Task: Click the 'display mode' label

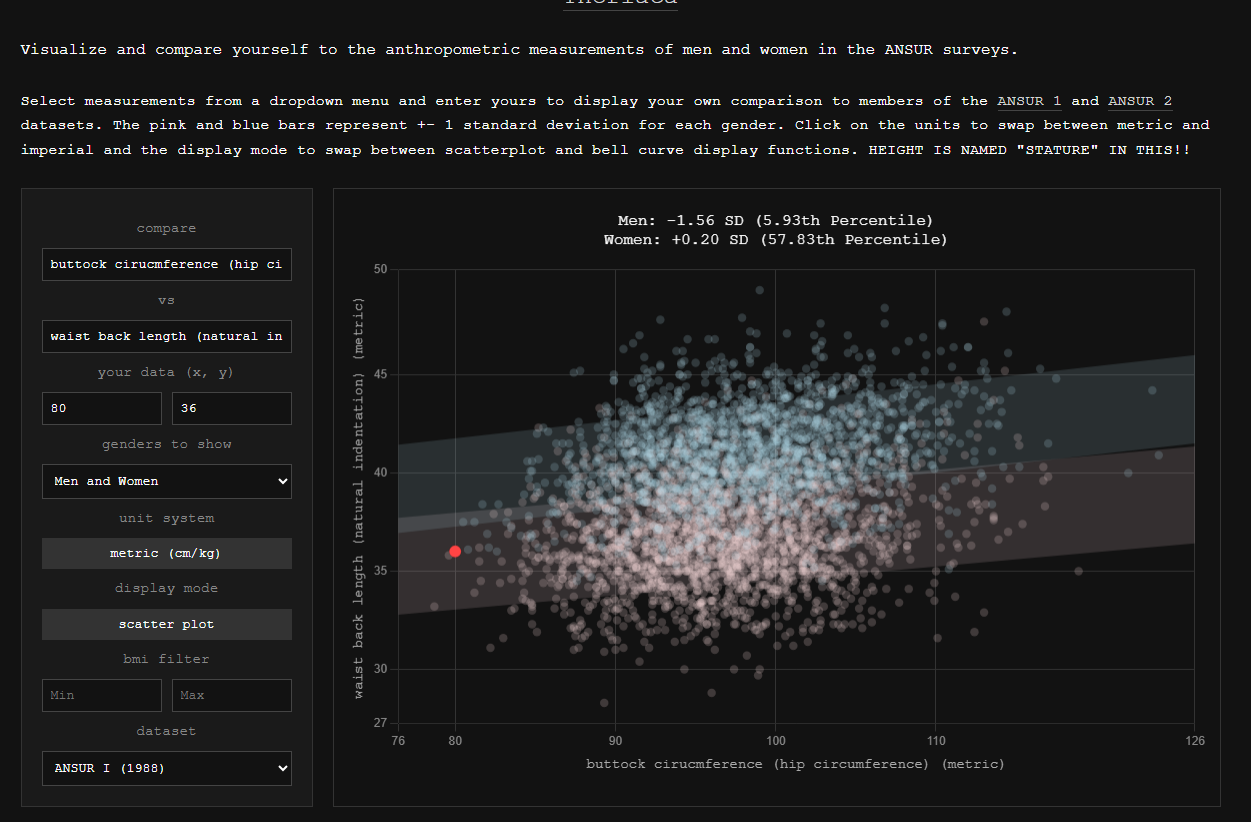Action: point(167,588)
